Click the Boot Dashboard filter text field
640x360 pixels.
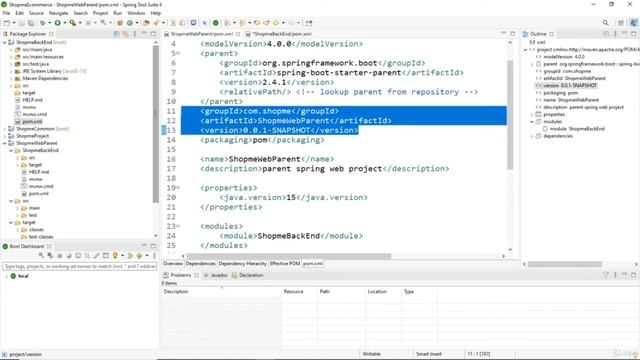pyautogui.click(x=80, y=266)
